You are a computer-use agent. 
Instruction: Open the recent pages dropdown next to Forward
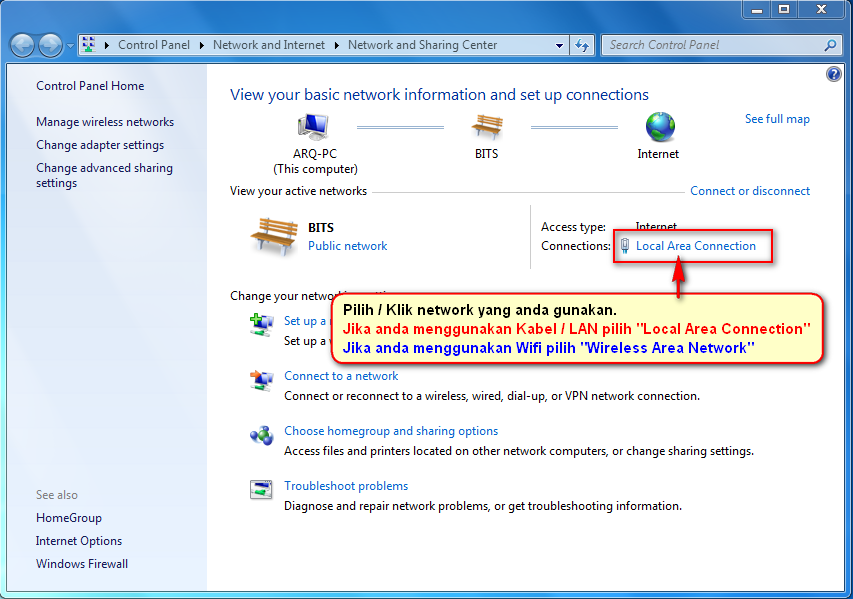coord(70,46)
